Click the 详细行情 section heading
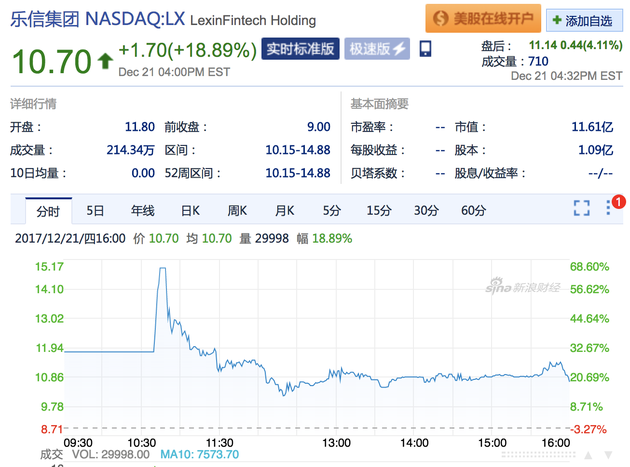 33,104
